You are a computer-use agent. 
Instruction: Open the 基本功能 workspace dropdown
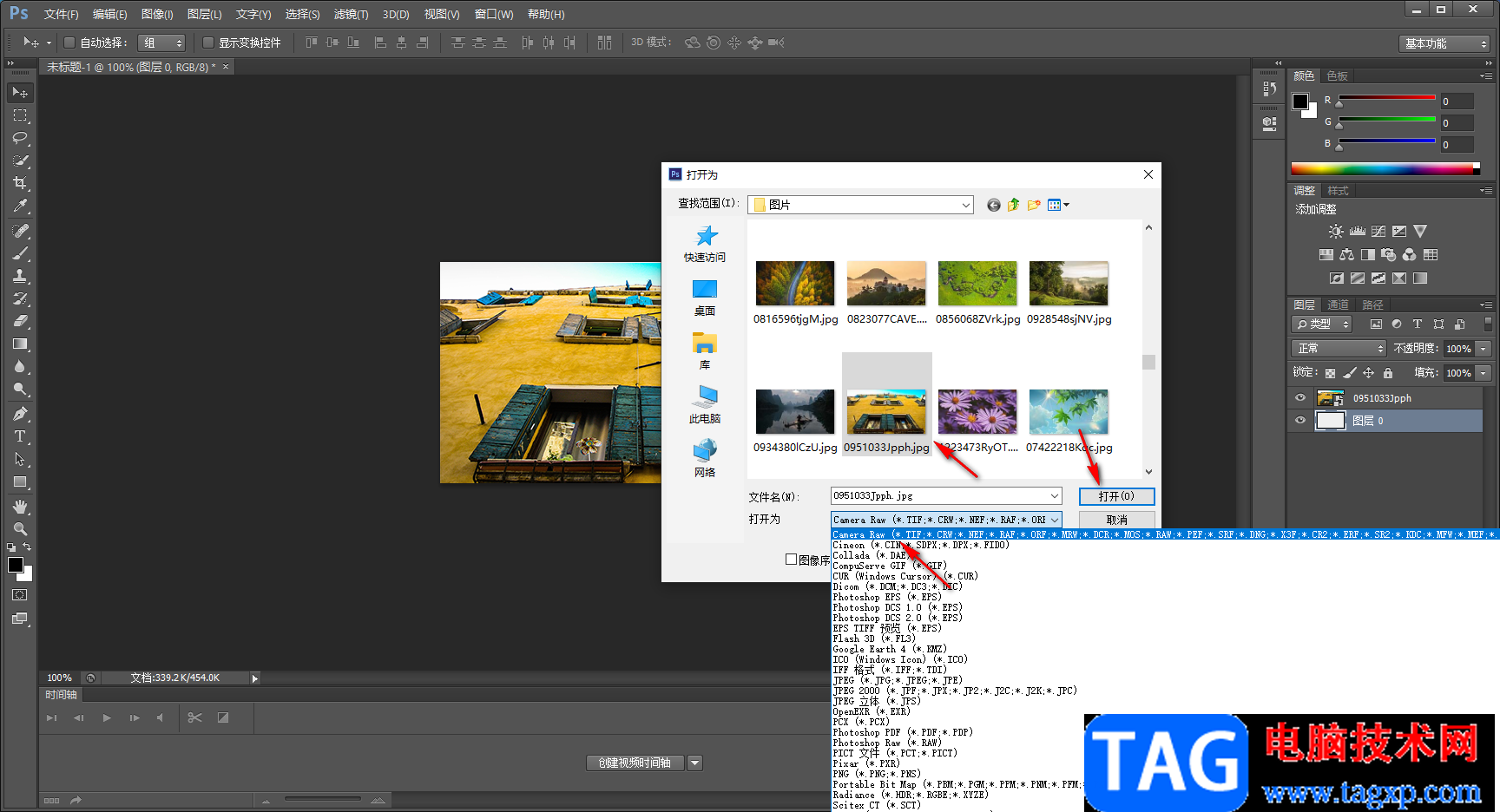click(x=1444, y=43)
